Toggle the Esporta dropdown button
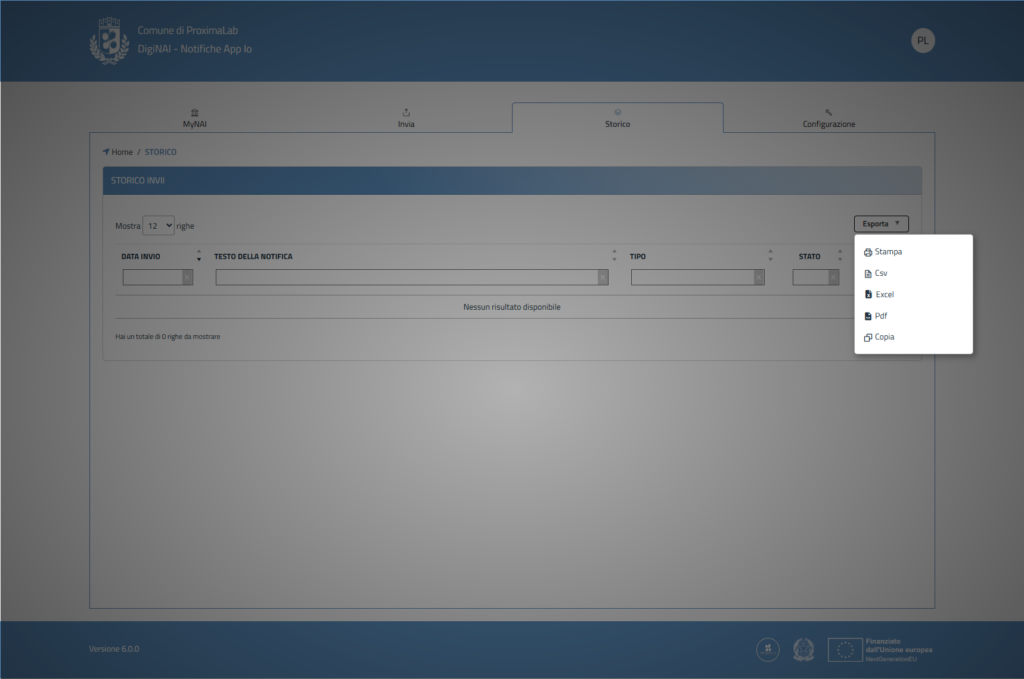The image size is (1024, 679). coord(880,224)
